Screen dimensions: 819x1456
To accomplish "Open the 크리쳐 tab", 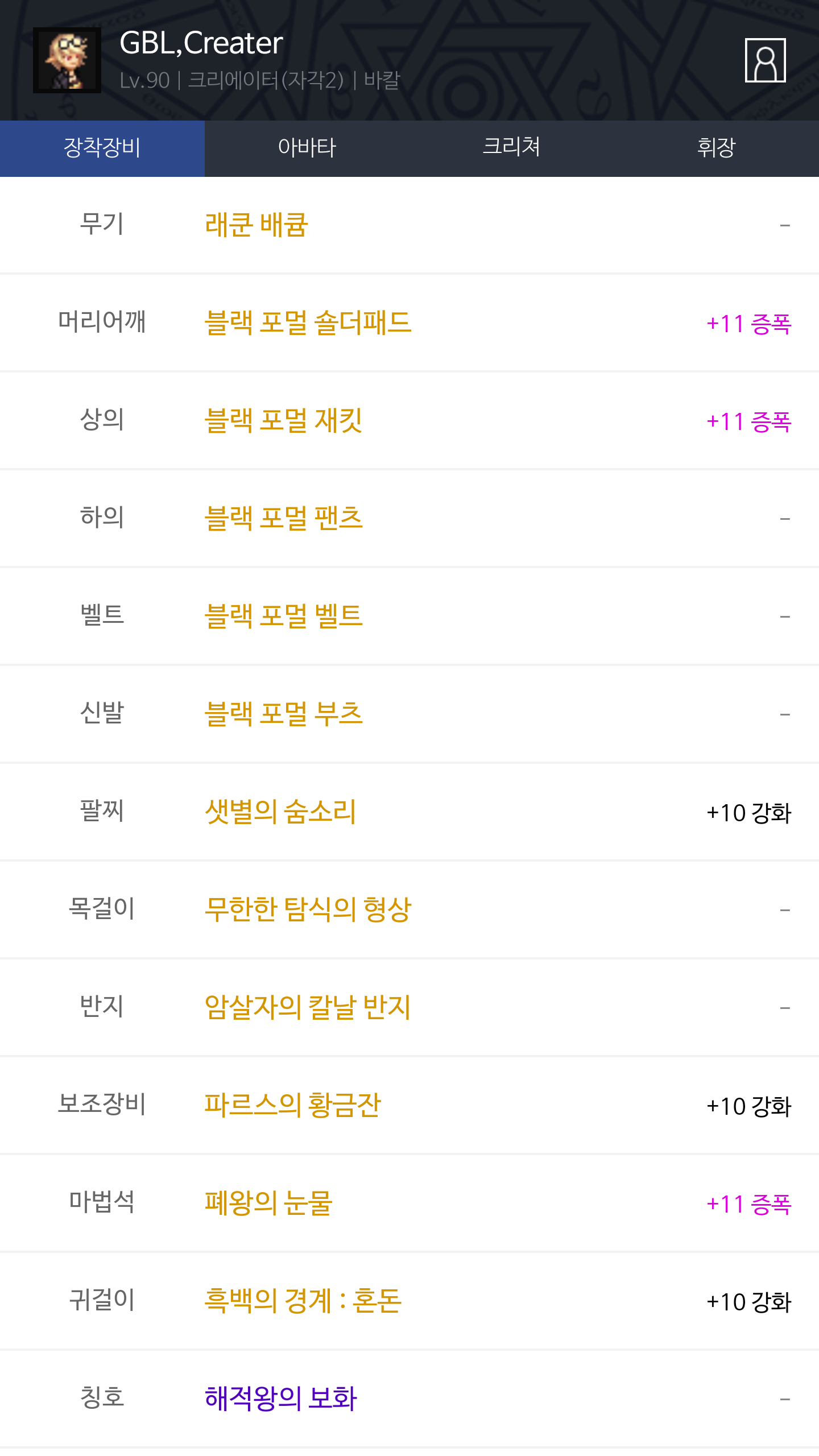I will point(511,148).
